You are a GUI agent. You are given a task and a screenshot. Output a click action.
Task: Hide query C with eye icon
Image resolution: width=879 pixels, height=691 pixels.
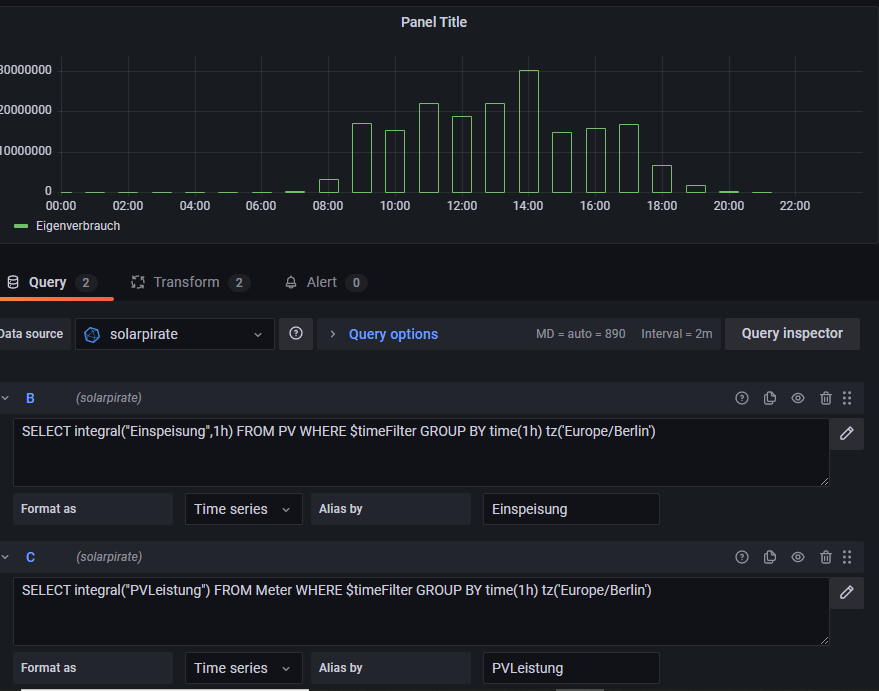click(x=797, y=557)
